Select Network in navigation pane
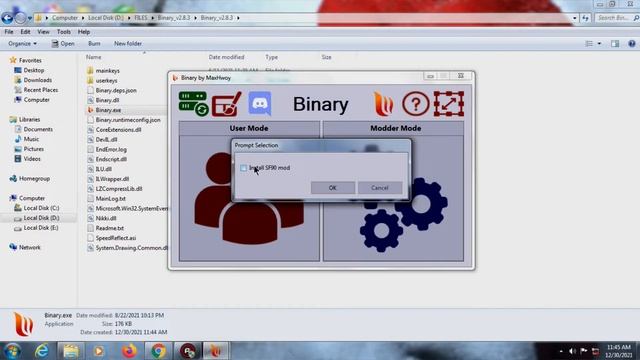 (29, 247)
